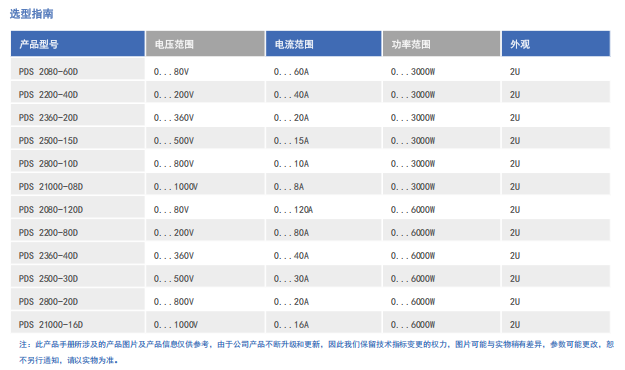
Task: Click 0...200V in the PDS 2200-40D row
Action: pyautogui.click(x=174, y=95)
